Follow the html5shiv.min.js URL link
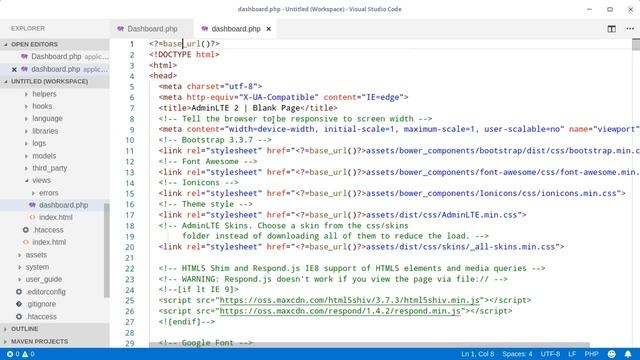 pyautogui.click(x=349, y=300)
